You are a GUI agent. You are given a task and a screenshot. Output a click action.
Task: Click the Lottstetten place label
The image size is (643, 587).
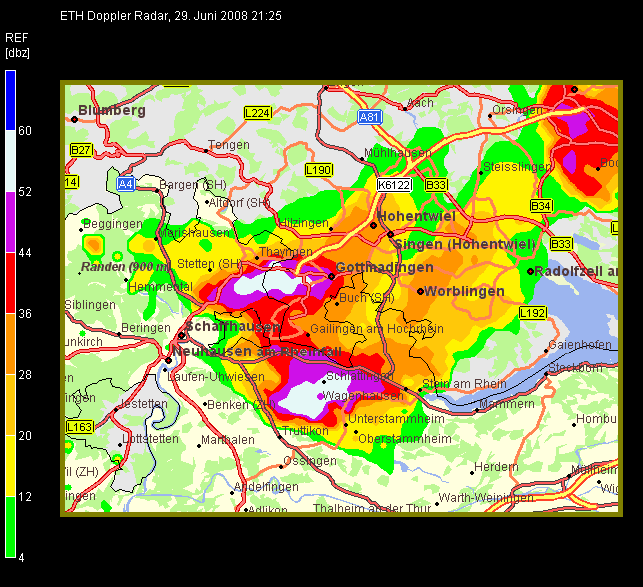point(150,439)
